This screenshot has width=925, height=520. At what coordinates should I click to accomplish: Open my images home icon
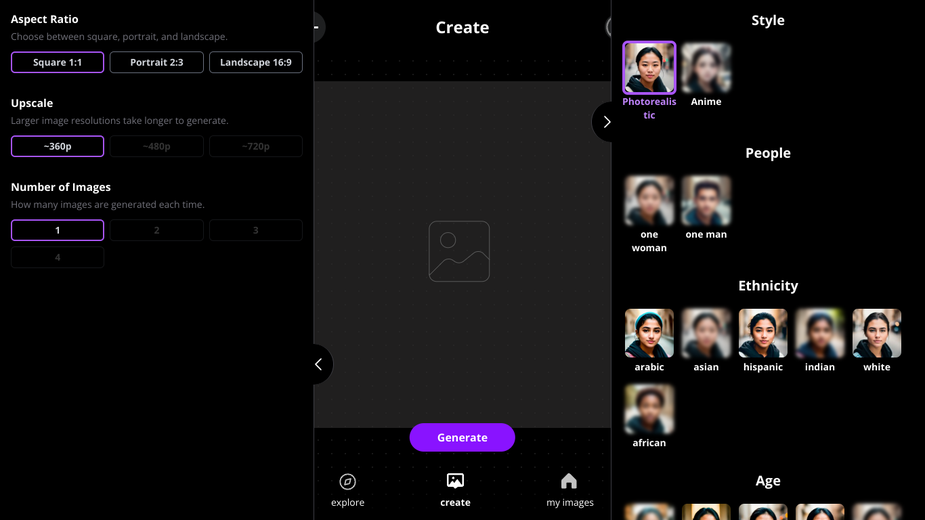pos(569,481)
